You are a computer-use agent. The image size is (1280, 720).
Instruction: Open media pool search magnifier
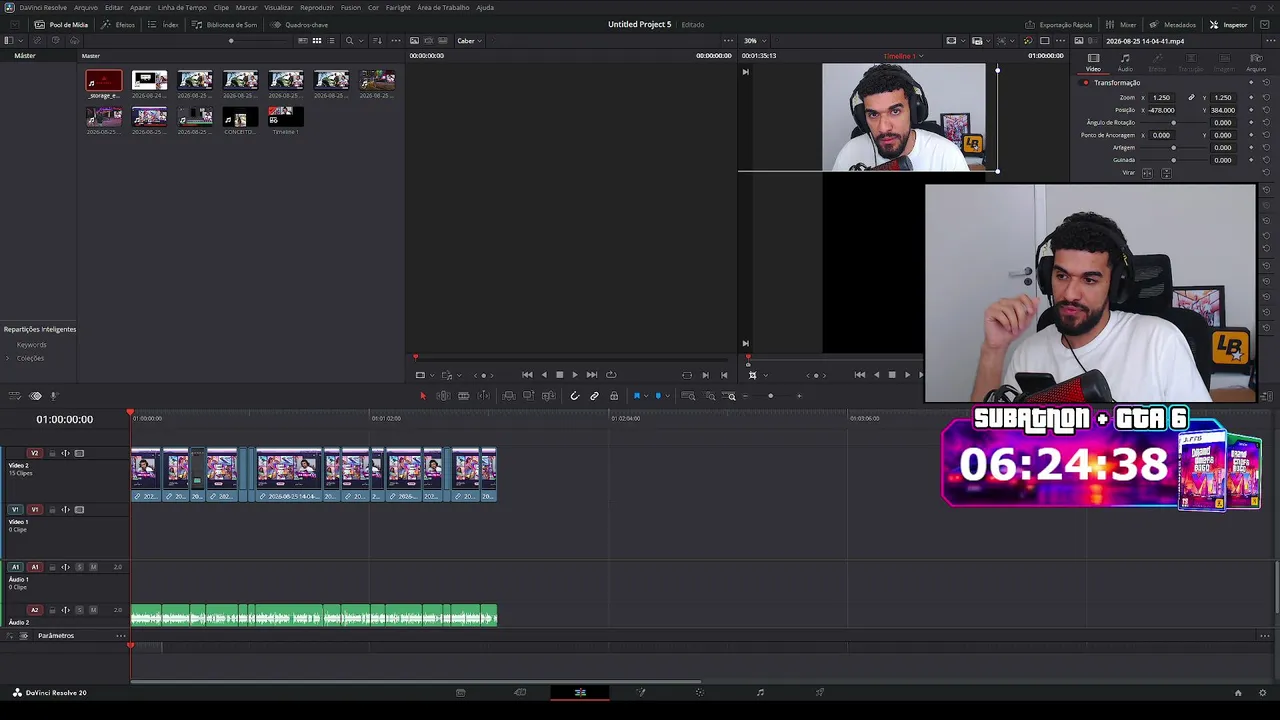click(x=349, y=41)
